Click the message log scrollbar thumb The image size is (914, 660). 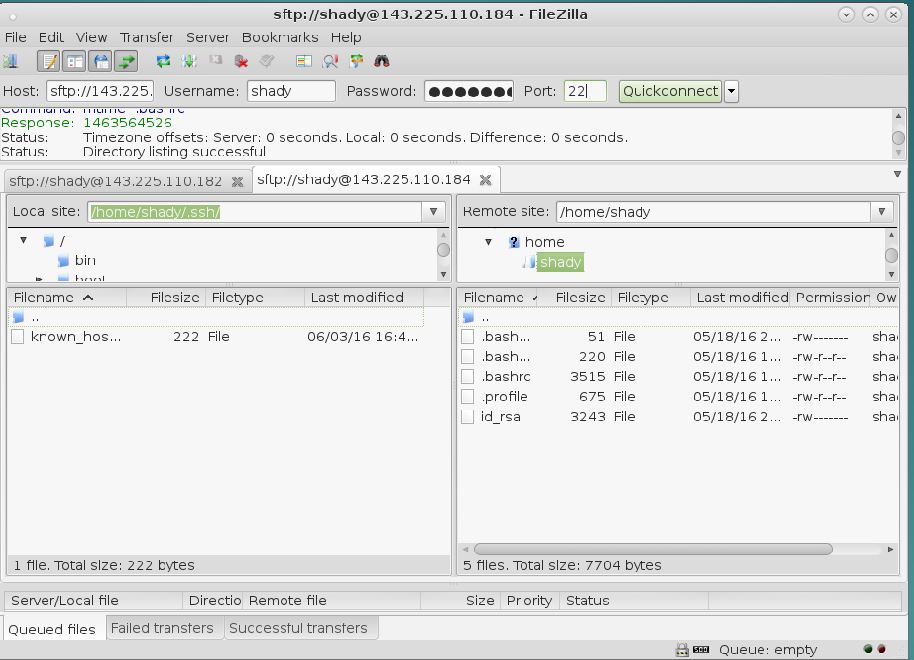pos(898,138)
